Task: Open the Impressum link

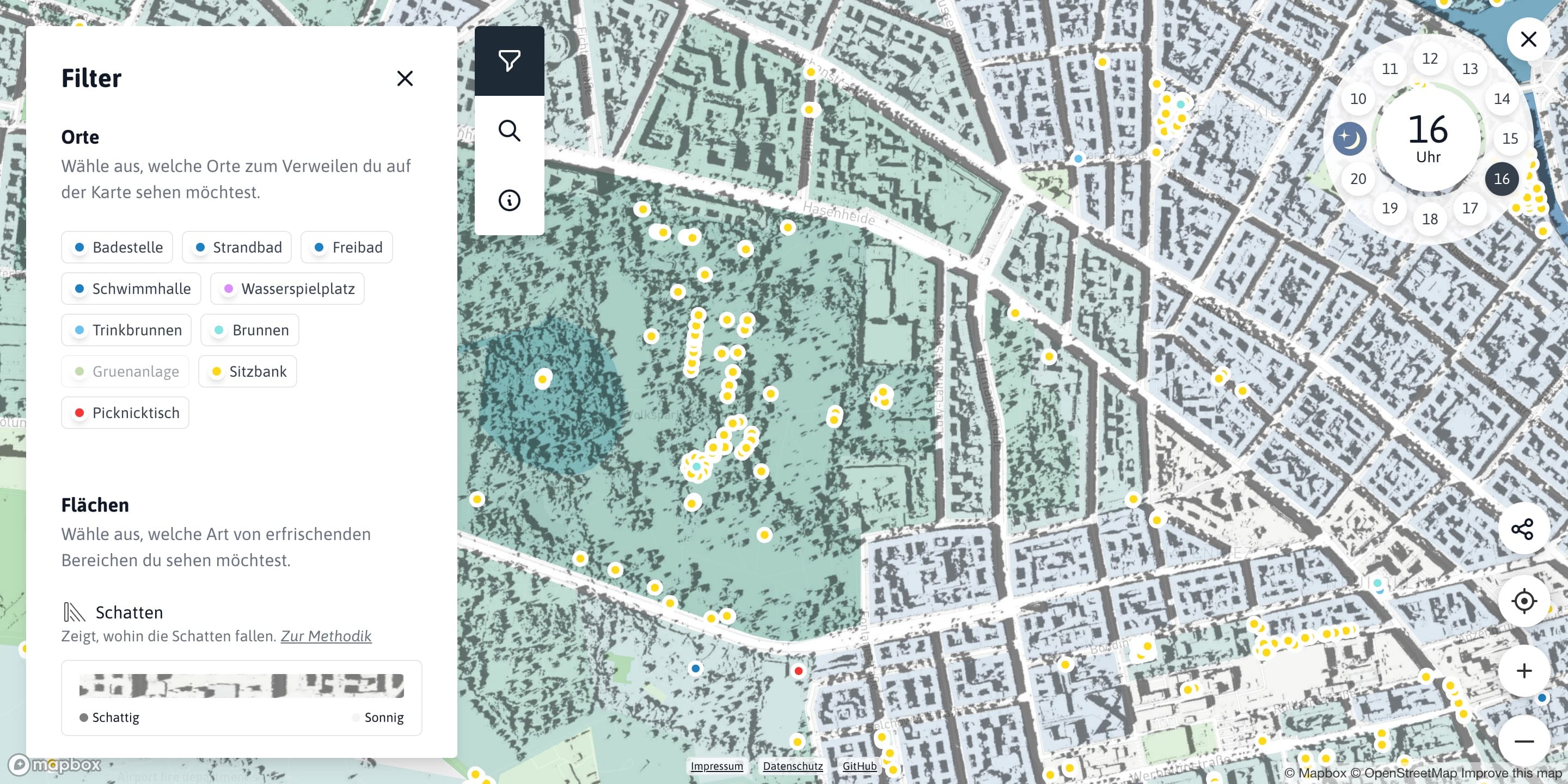Action: pyautogui.click(x=716, y=765)
